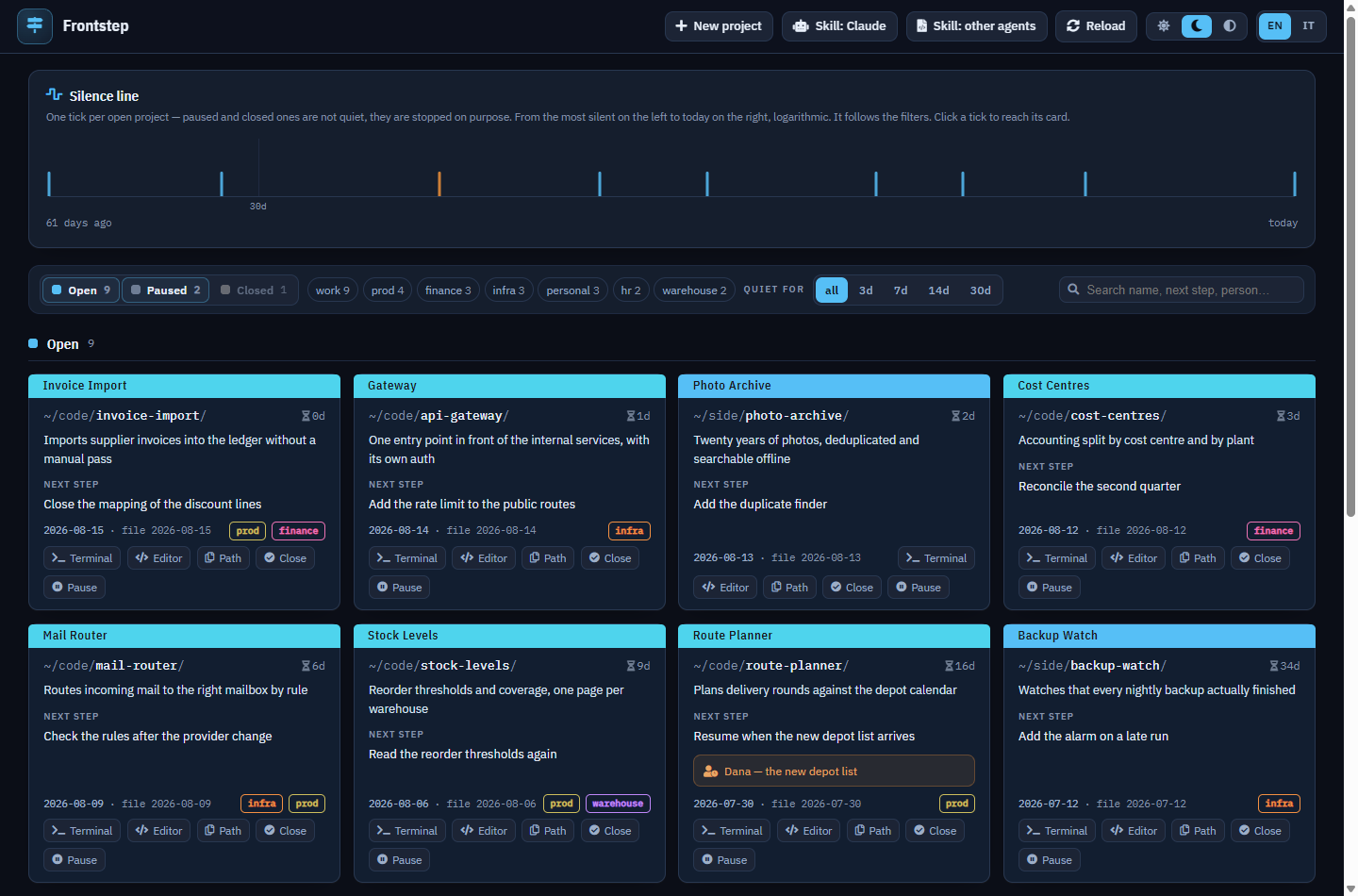Viewport: 1358px width, 896px height.
Task: Pause the Route Planner project
Action: (724, 860)
